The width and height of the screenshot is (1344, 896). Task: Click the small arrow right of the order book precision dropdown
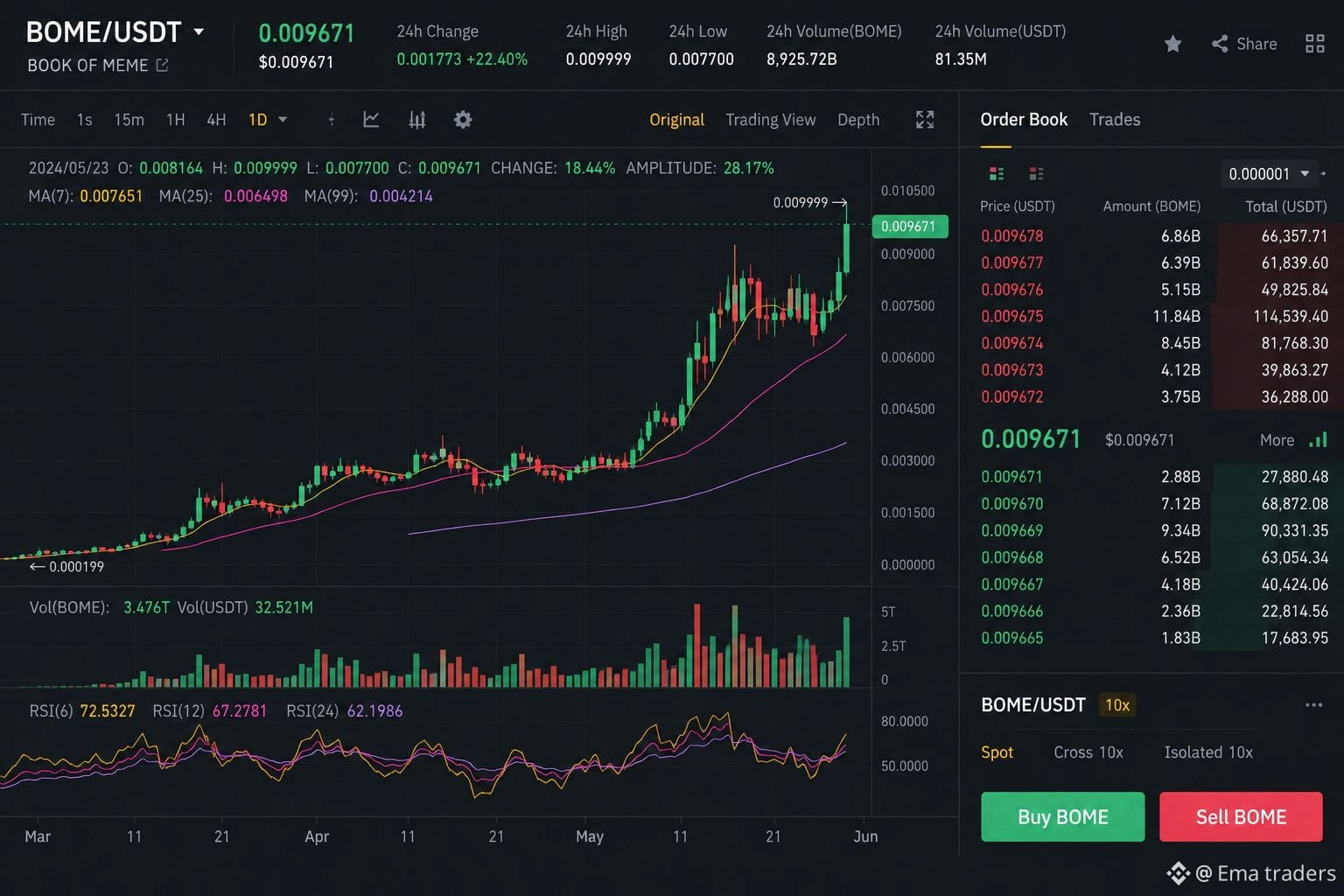(x=1324, y=173)
